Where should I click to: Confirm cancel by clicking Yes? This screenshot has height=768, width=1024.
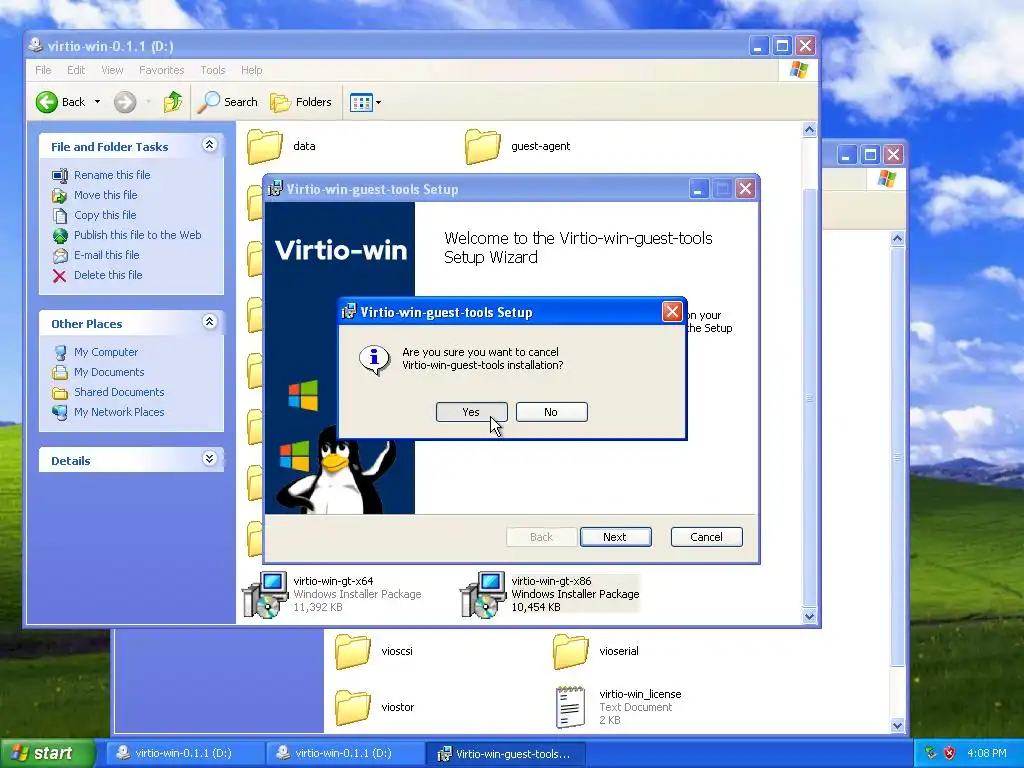click(x=472, y=412)
